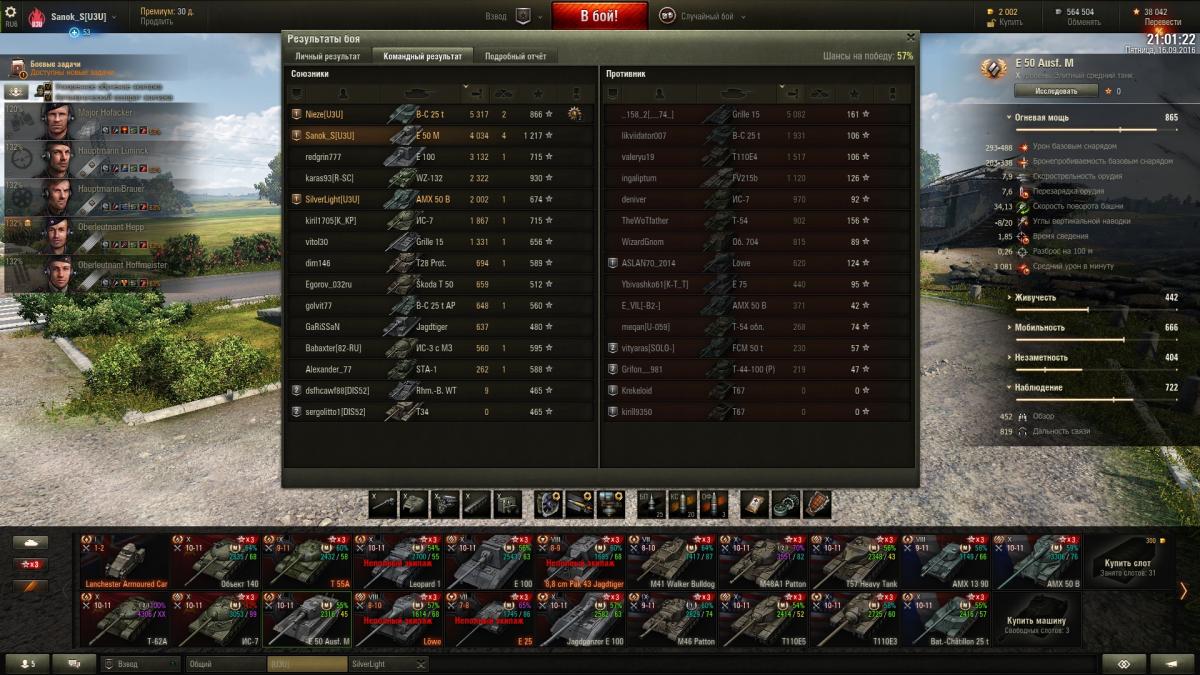Open radio module slot icon
1200x675 pixels.
click(x=507, y=503)
